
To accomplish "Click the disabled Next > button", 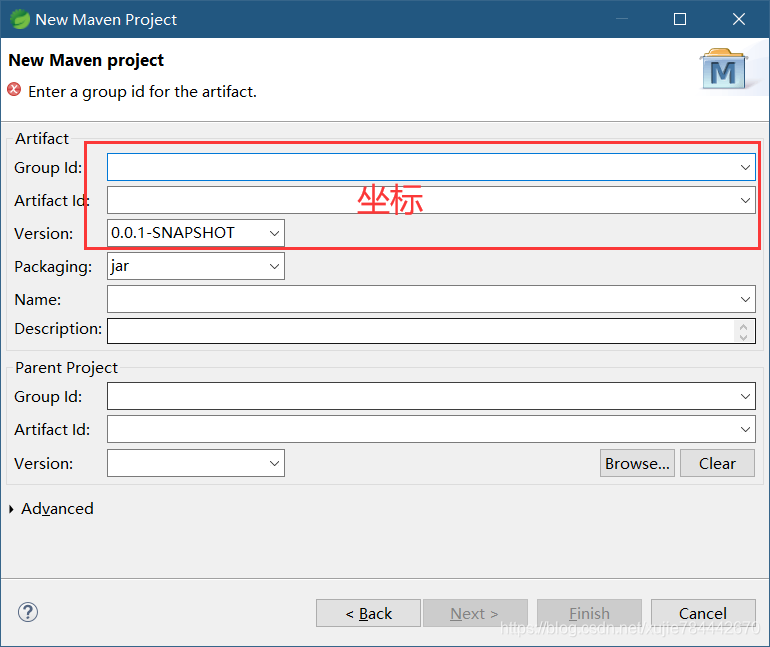I will [x=475, y=613].
